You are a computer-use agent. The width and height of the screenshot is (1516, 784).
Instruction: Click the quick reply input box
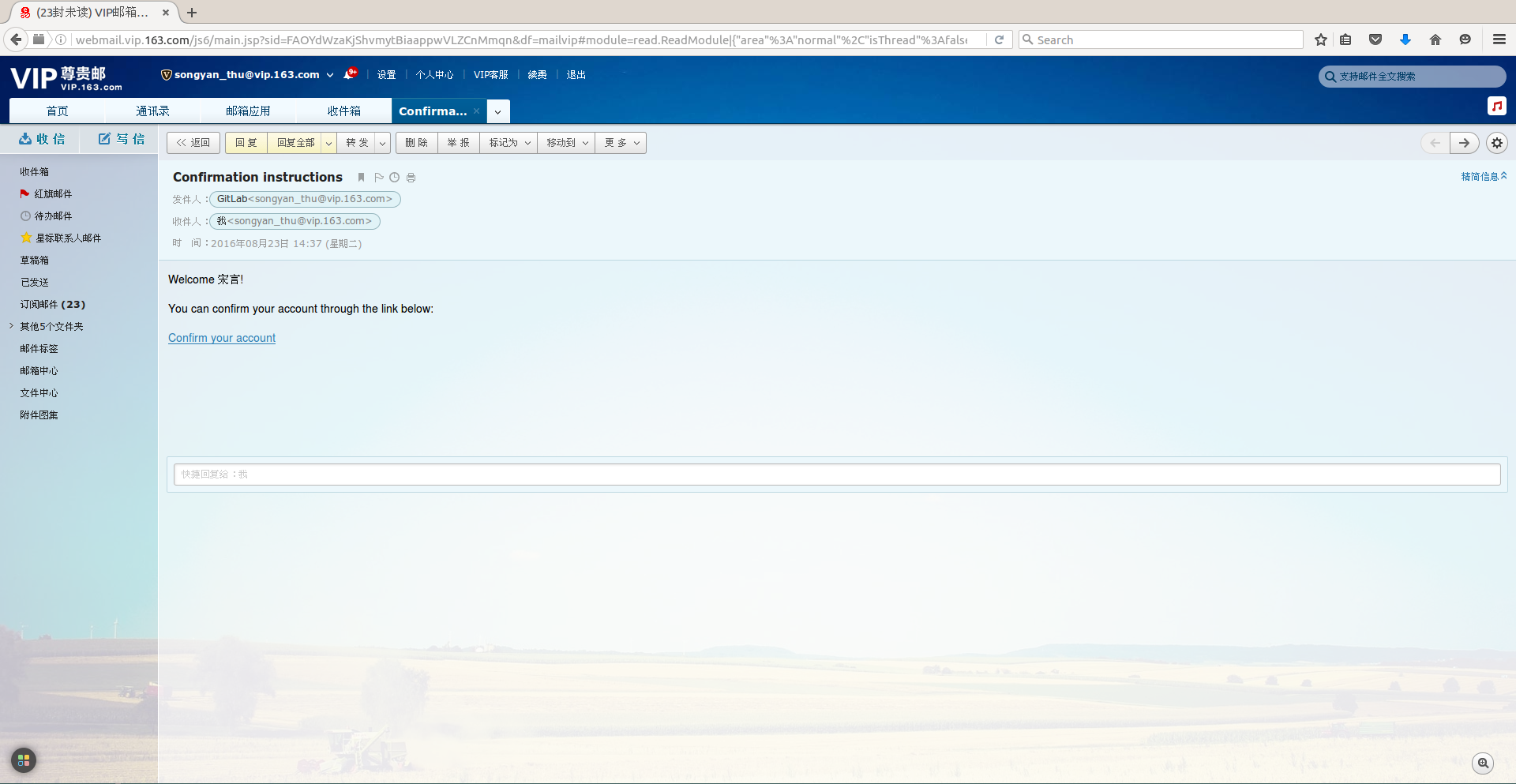(x=837, y=475)
